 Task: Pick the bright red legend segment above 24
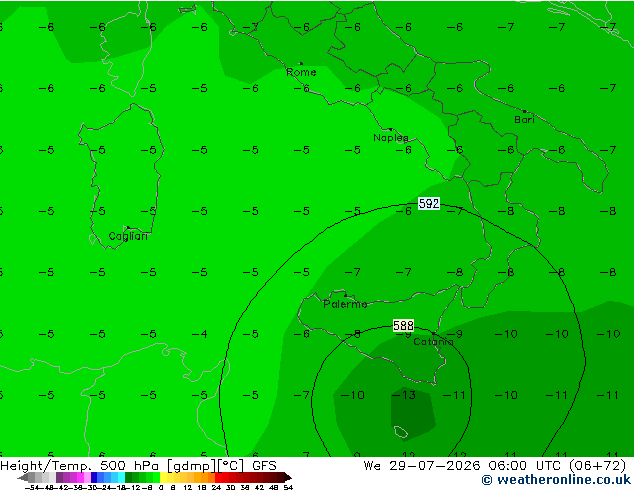coord(219,478)
